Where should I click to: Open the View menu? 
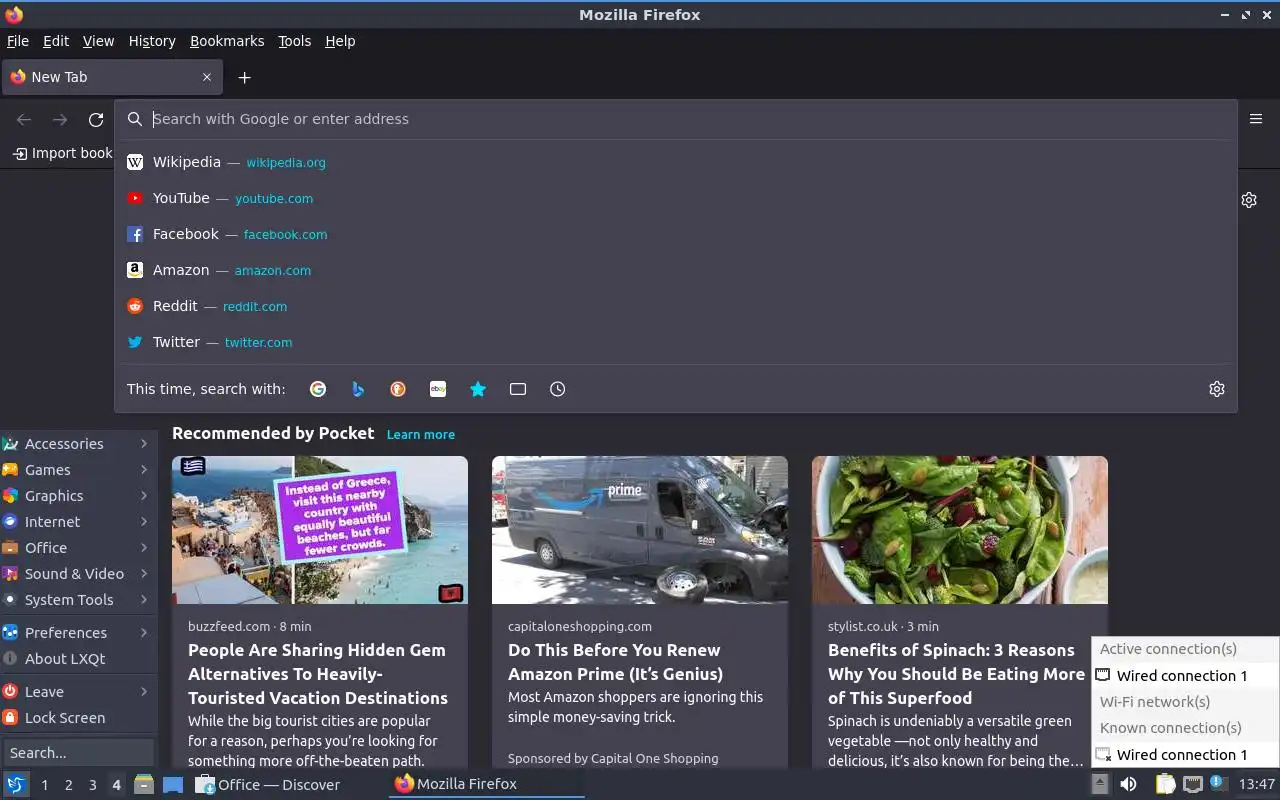point(98,41)
